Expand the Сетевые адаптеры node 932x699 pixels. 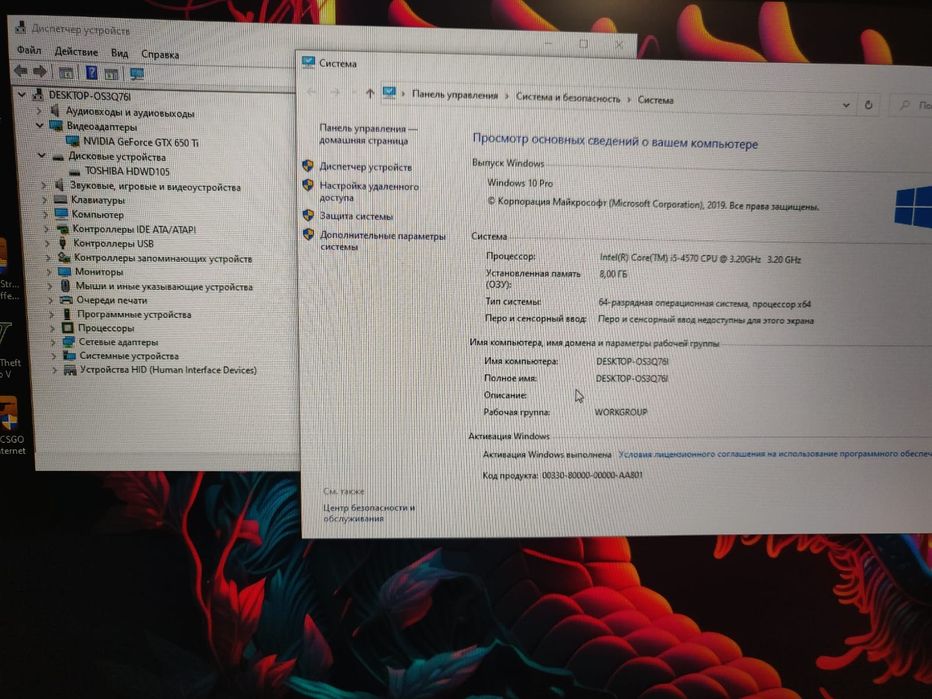[x=53, y=342]
